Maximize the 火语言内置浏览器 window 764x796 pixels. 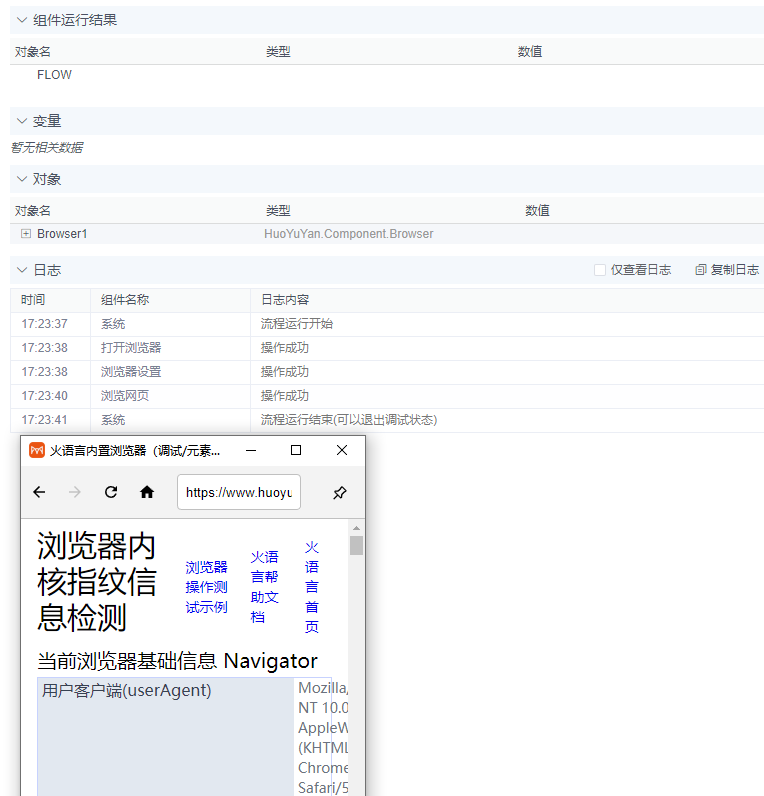(x=296, y=450)
